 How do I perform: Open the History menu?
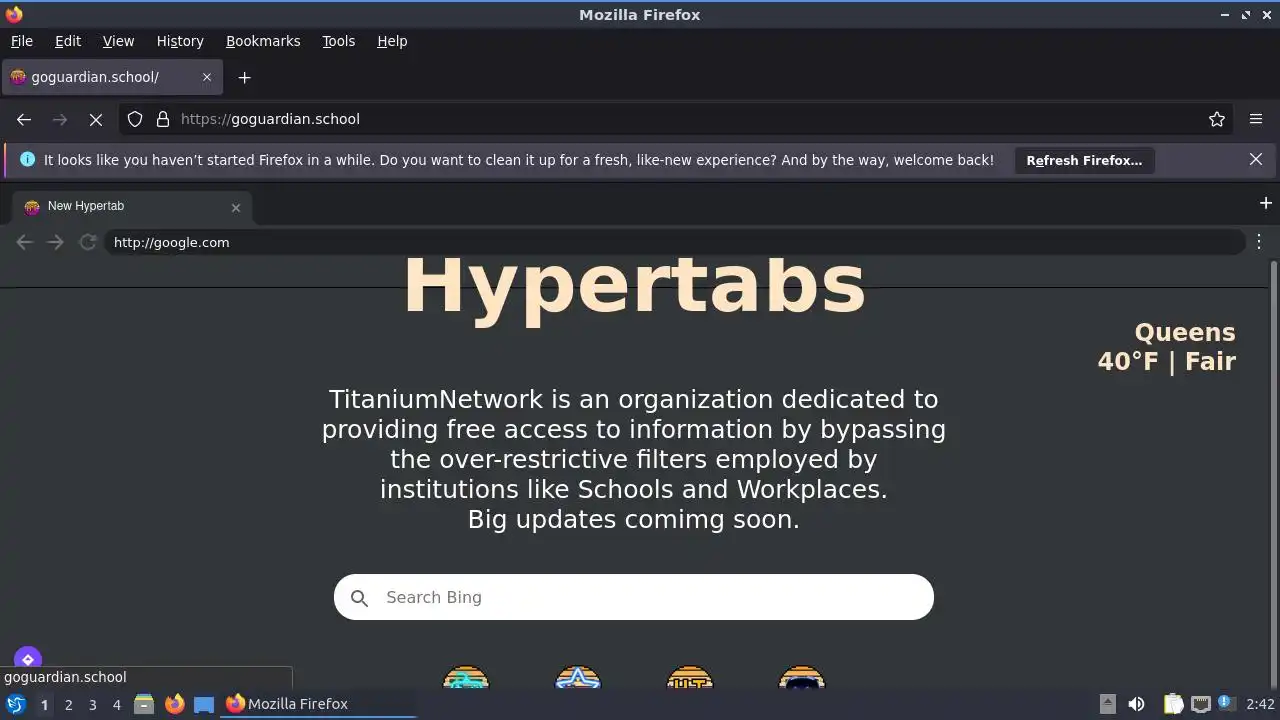point(180,41)
